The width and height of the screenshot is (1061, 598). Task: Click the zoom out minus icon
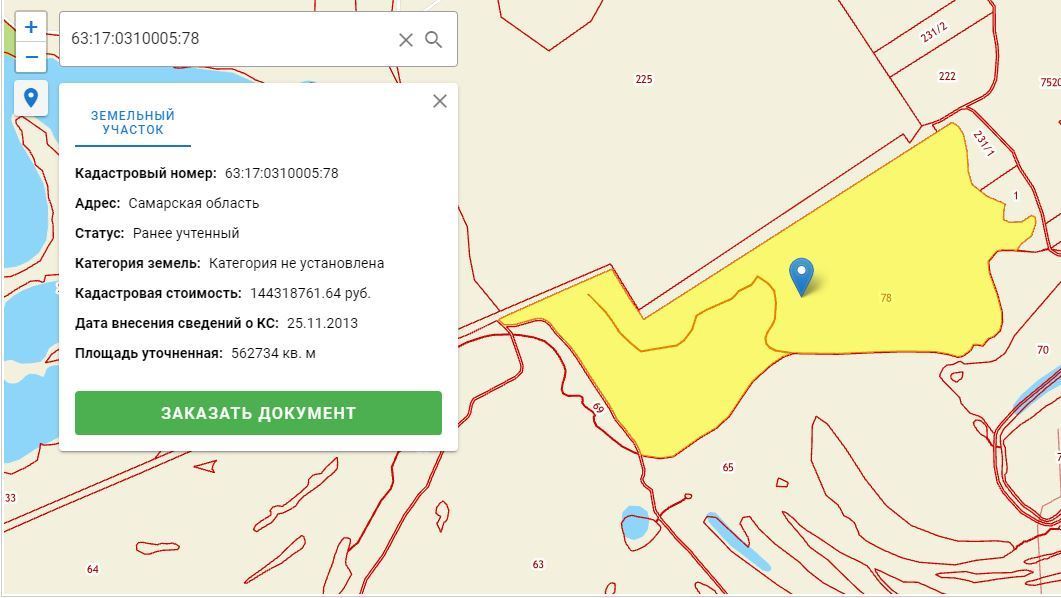coord(31,56)
